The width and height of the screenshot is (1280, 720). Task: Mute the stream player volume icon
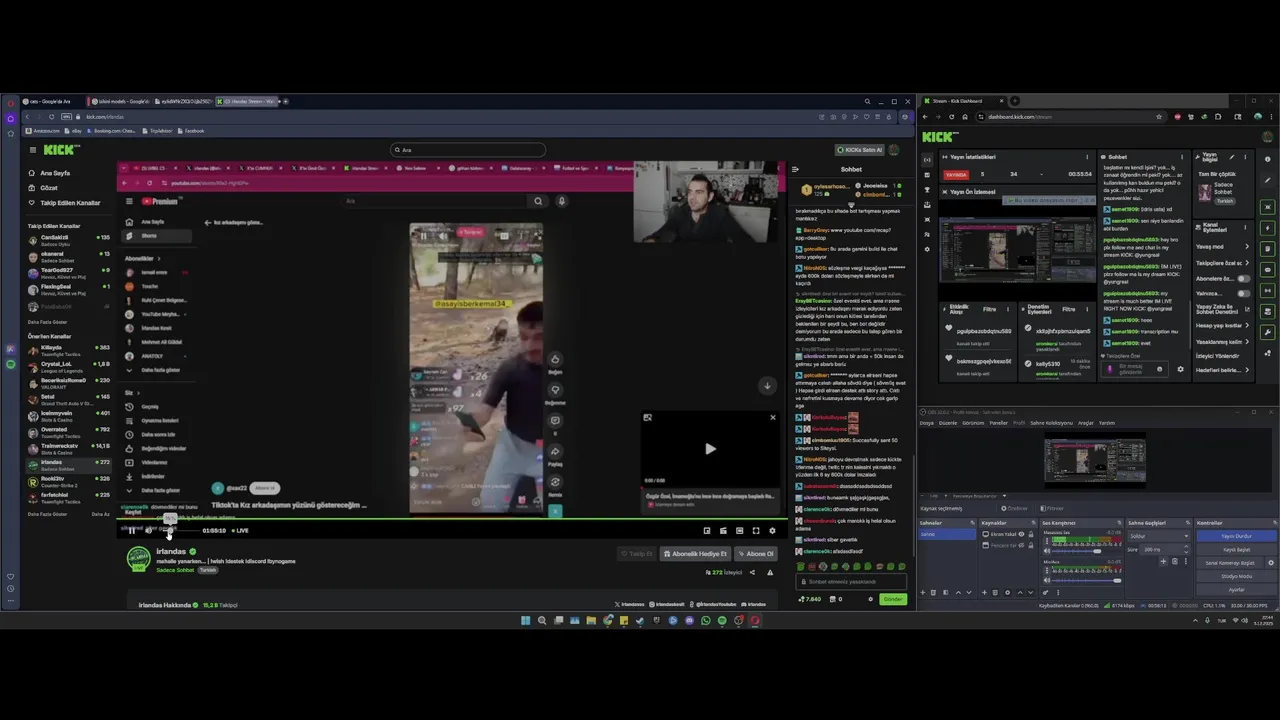click(148, 531)
